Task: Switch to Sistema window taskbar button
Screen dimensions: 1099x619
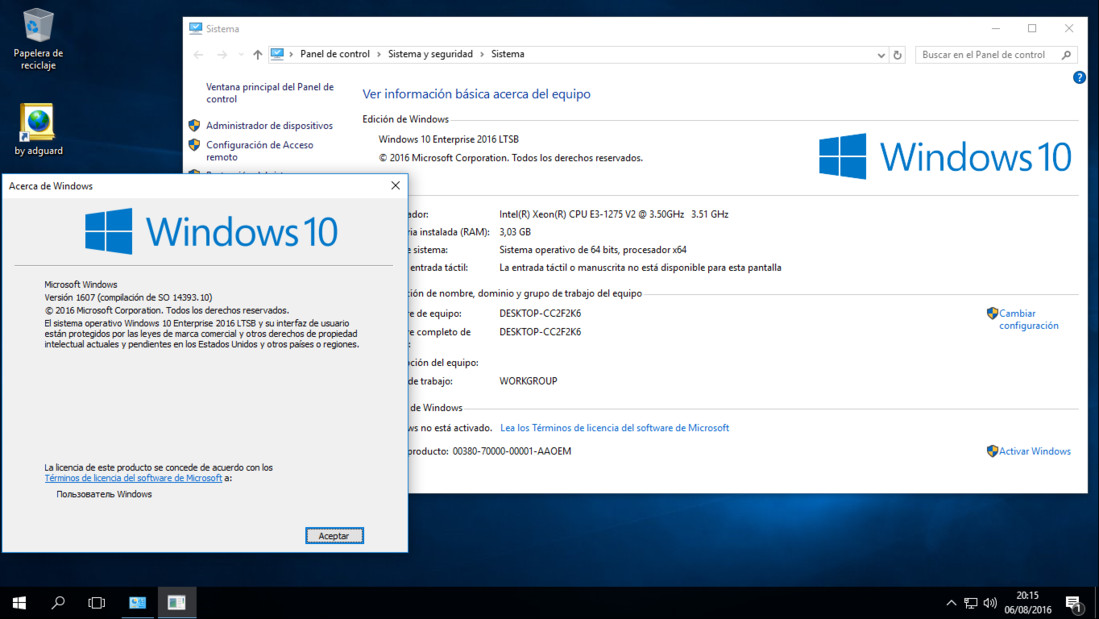Action: (137, 603)
